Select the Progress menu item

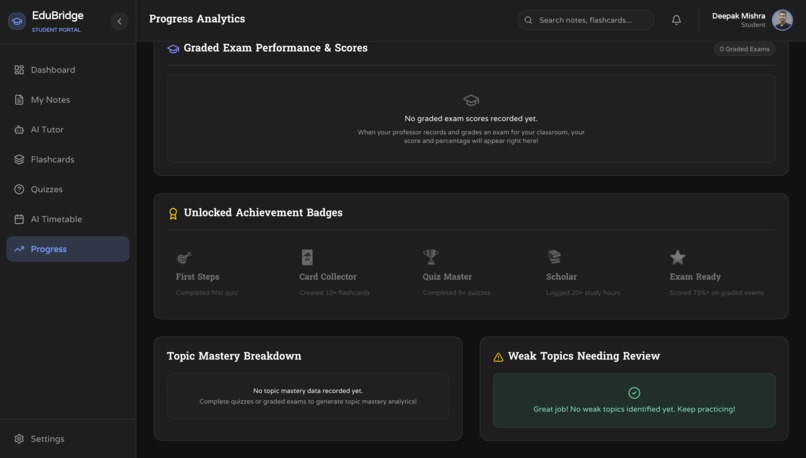[x=68, y=249]
